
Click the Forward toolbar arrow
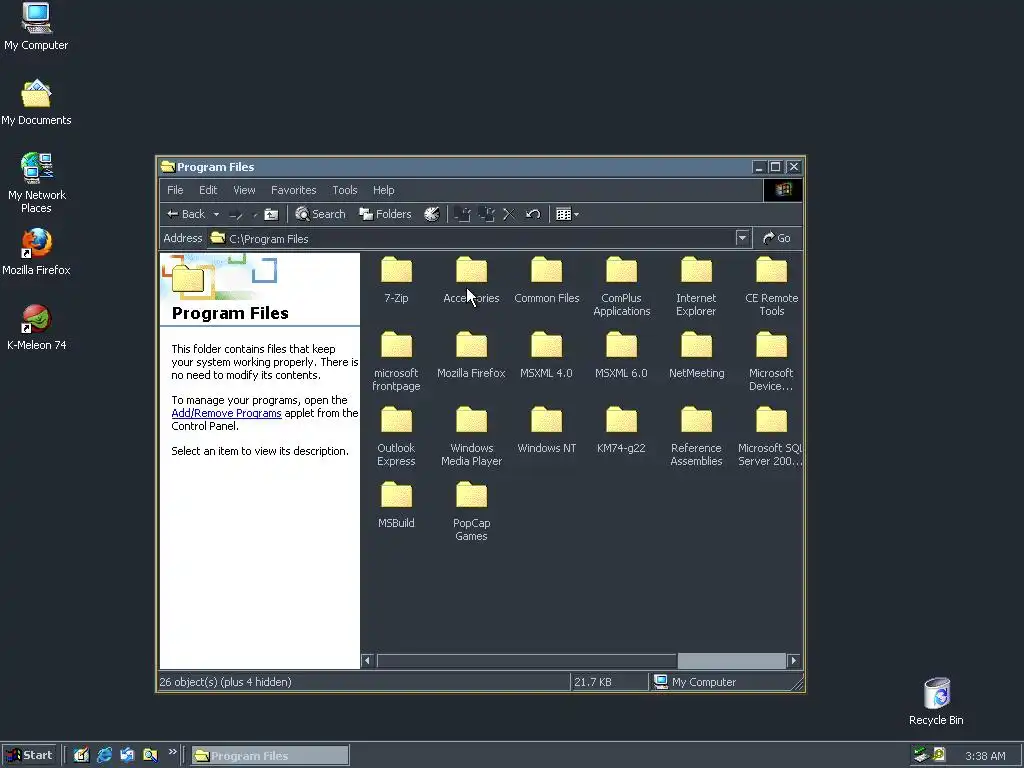(236, 214)
